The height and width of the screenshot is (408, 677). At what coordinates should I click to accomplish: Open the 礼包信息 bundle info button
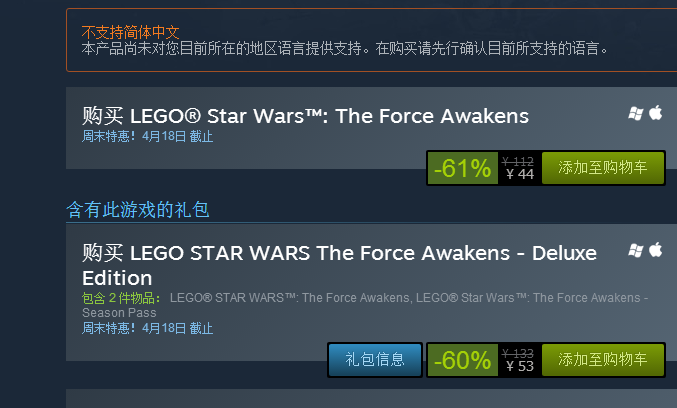[375, 360]
